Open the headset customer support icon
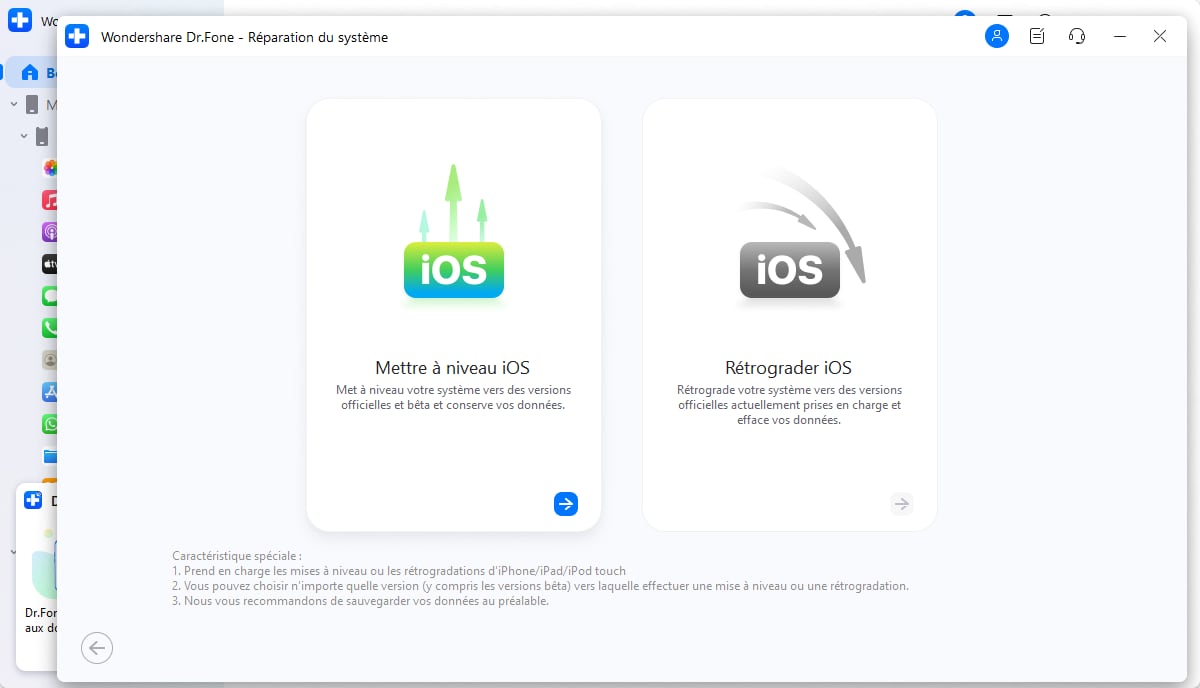Image resolution: width=1200 pixels, height=688 pixels. (x=1077, y=36)
